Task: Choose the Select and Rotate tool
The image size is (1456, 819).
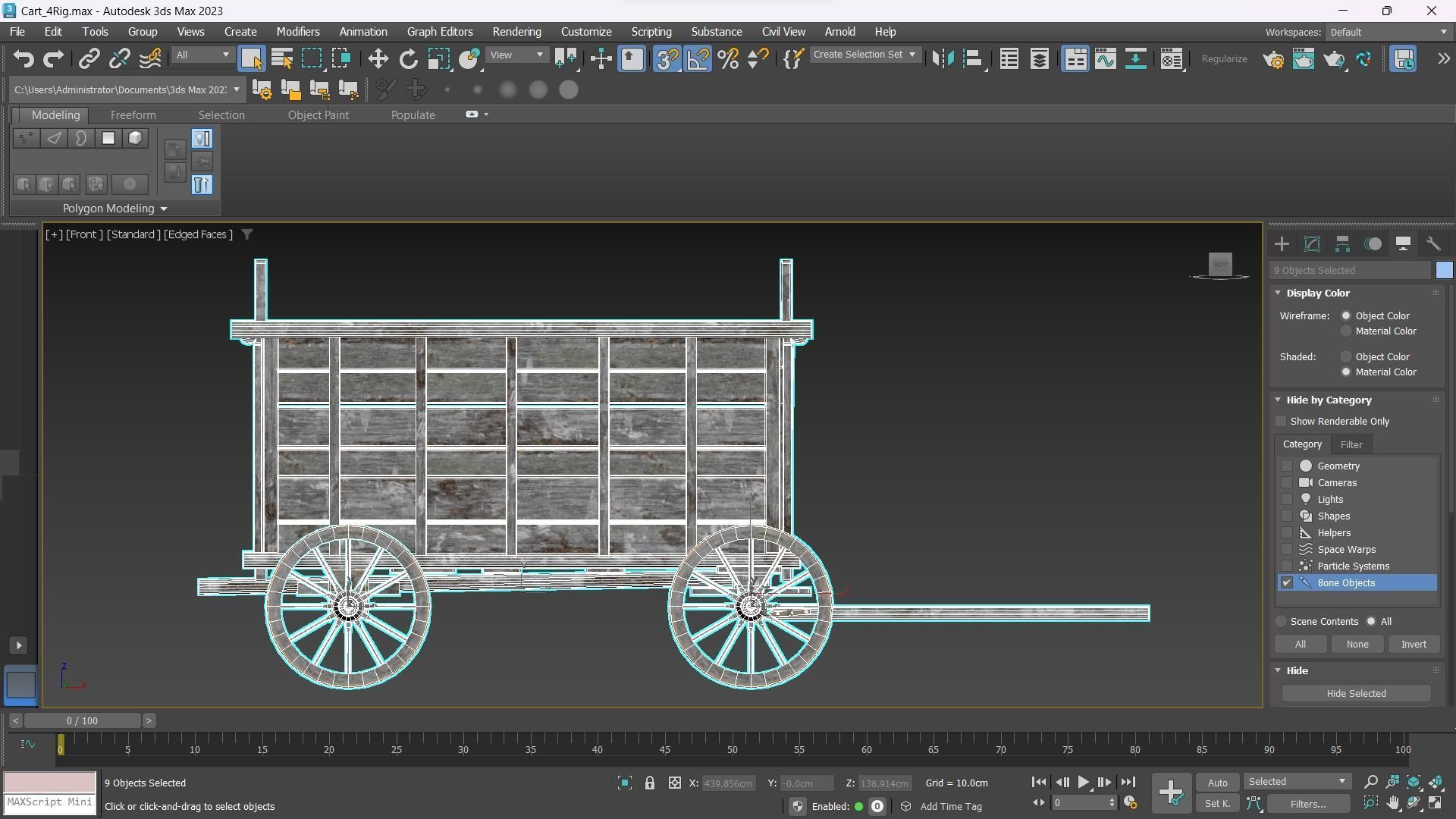Action: pyautogui.click(x=408, y=59)
